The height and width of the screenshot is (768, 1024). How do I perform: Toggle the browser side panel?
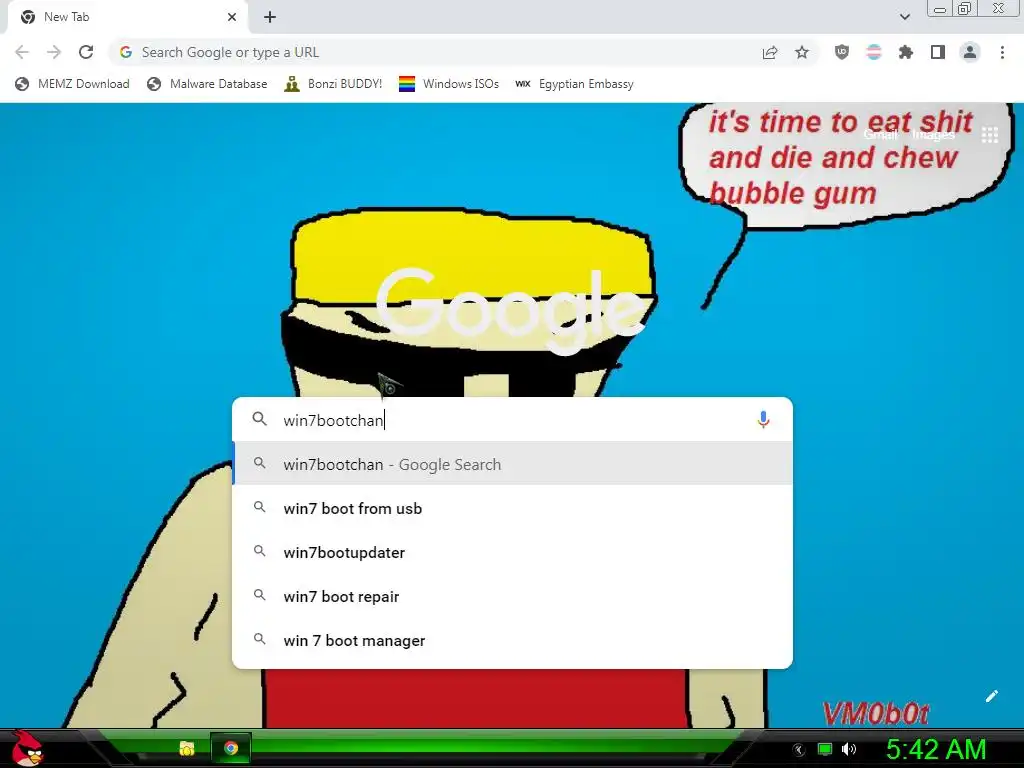(938, 52)
